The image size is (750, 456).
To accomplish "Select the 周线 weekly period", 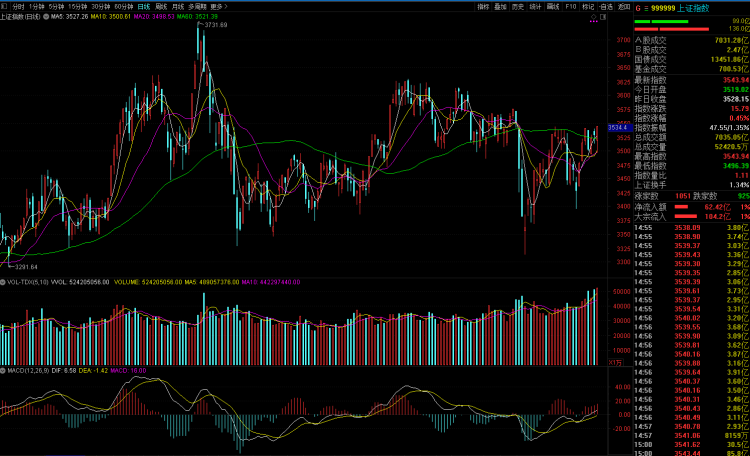I will click(161, 6).
